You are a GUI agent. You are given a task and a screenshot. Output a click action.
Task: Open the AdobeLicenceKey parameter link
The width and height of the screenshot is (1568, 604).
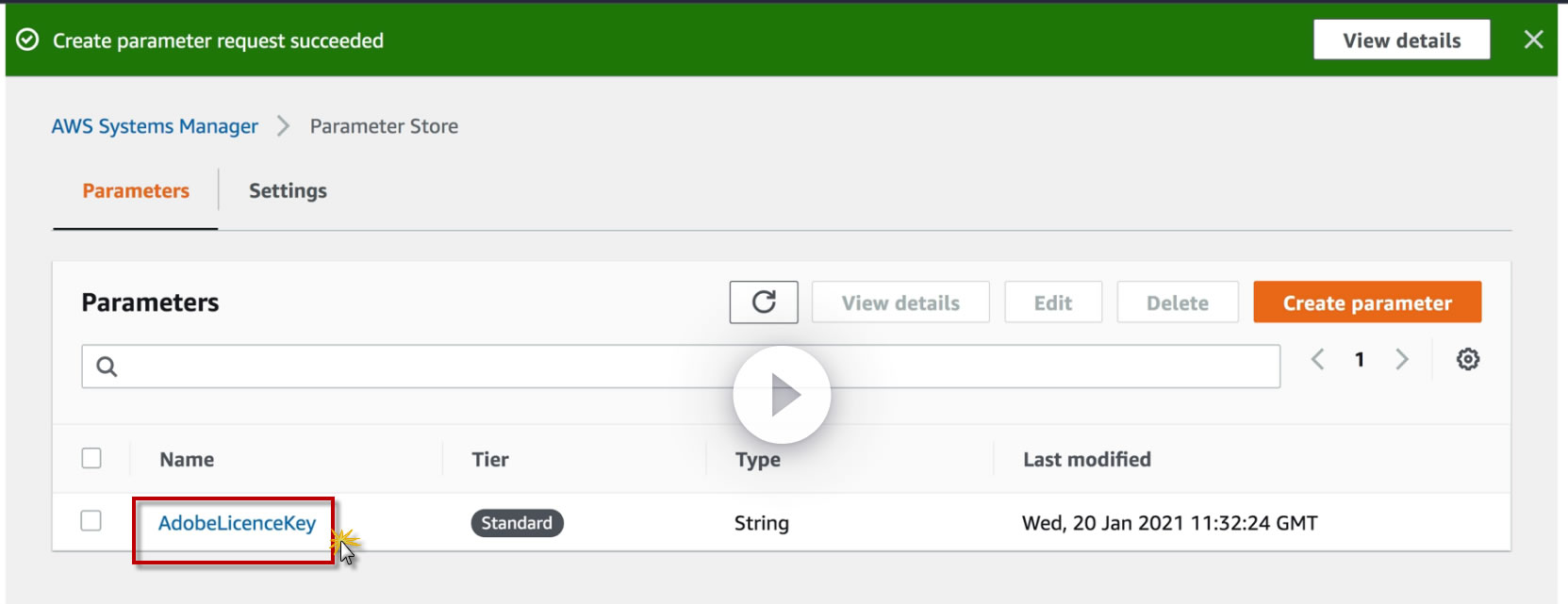237,523
